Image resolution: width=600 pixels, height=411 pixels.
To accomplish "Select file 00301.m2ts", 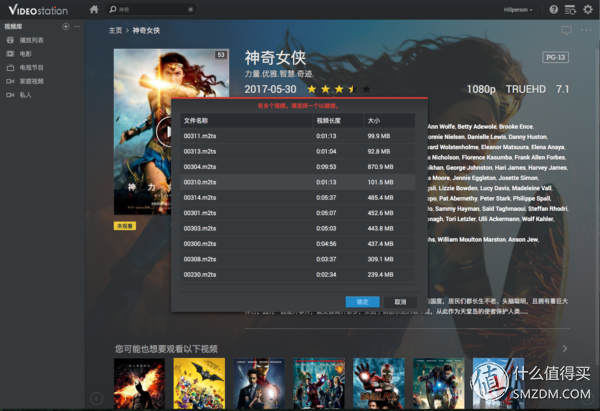I will click(298, 213).
